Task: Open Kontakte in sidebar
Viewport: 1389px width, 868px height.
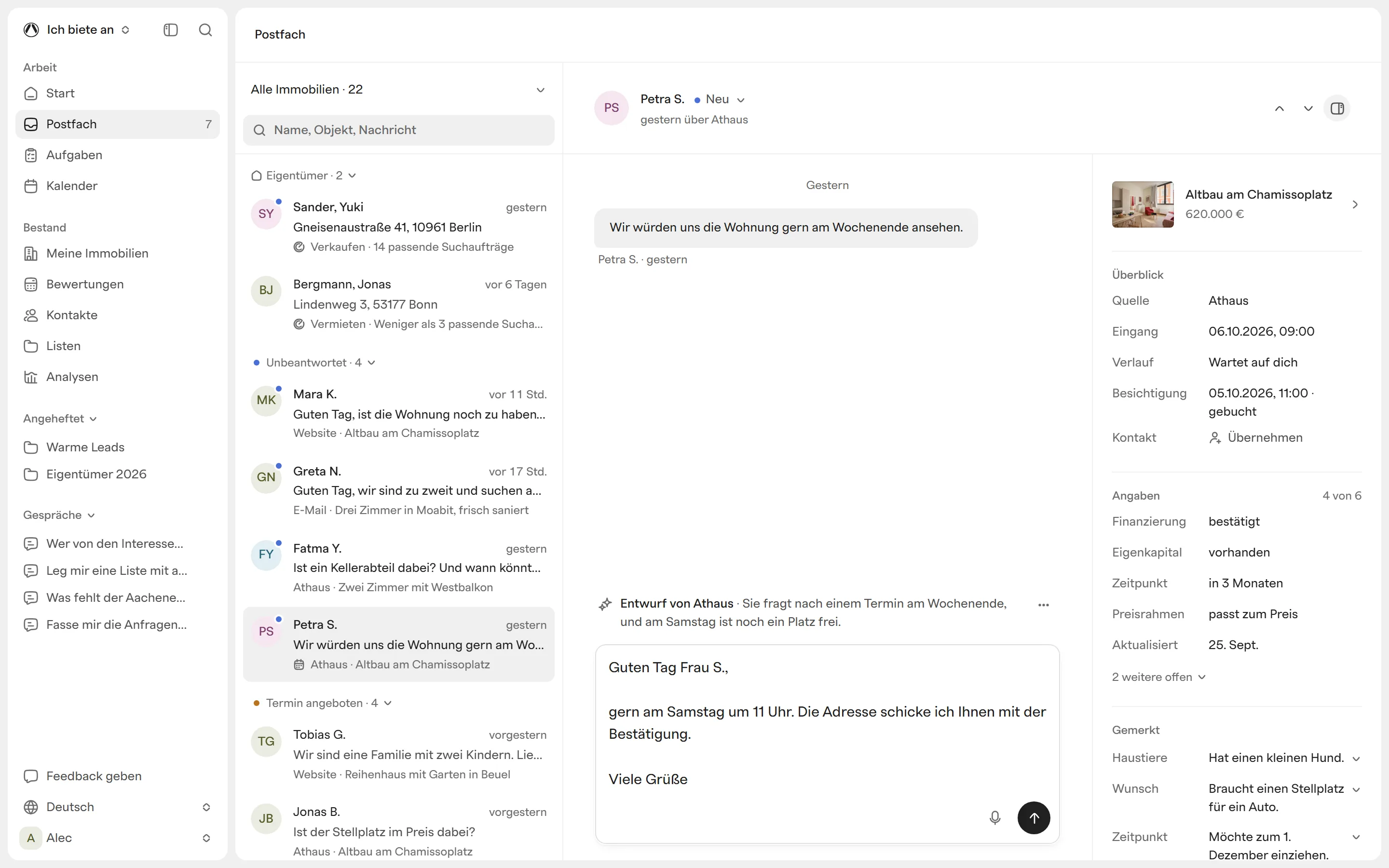Action: click(x=118, y=315)
